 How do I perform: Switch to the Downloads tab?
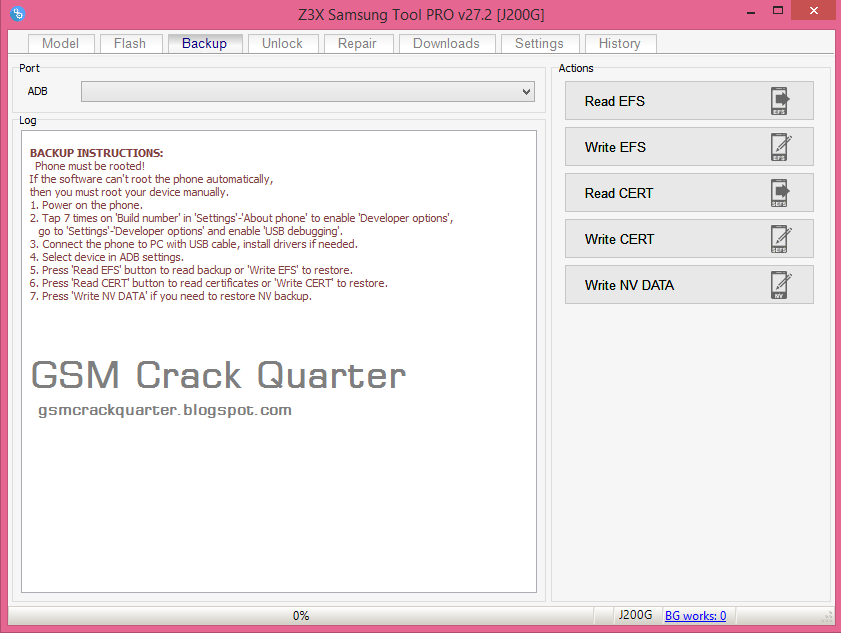447,43
